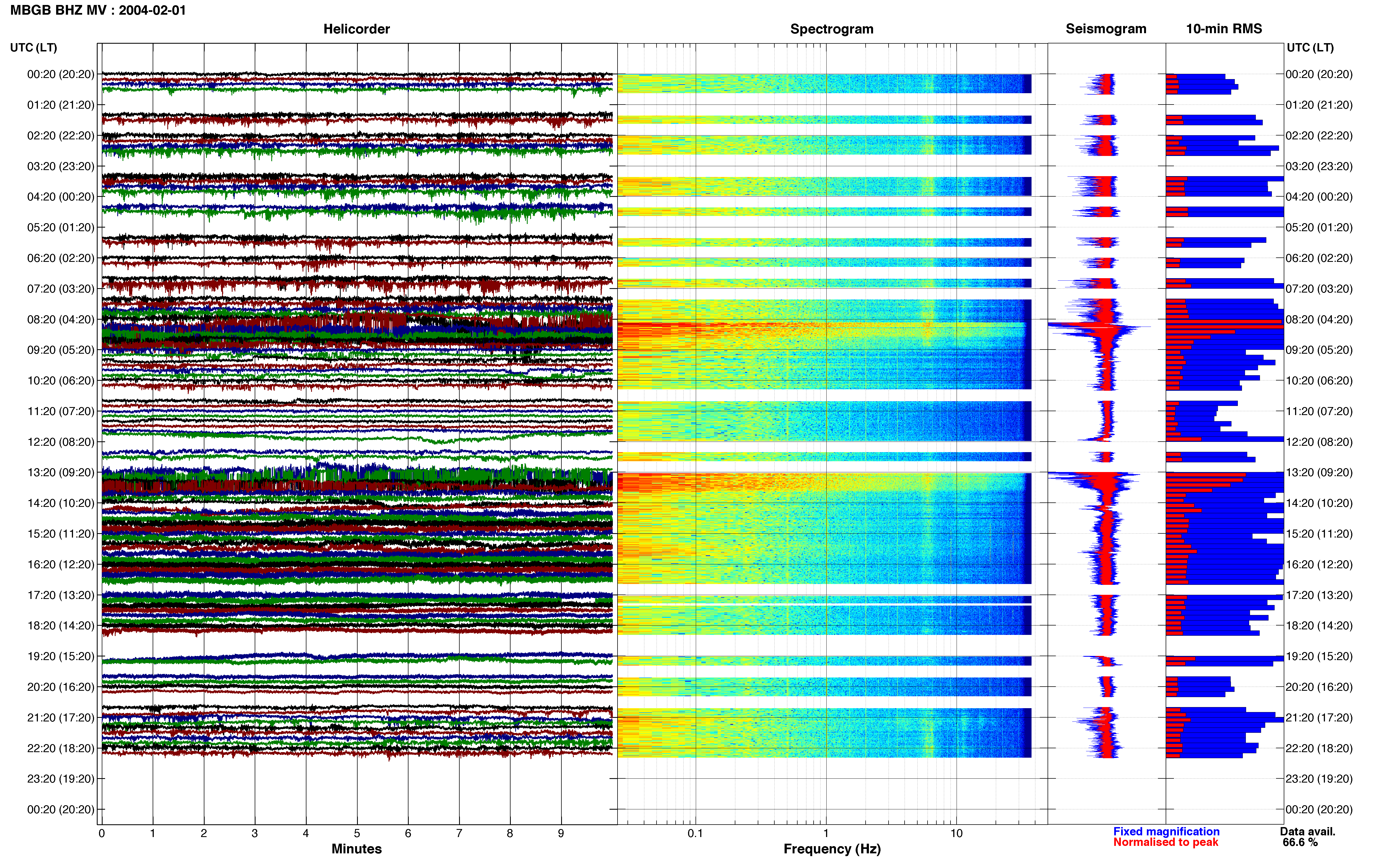The width and height of the screenshot is (1388, 868).
Task: Click the 'Normalised to peak' legend text
Action: [1165, 842]
